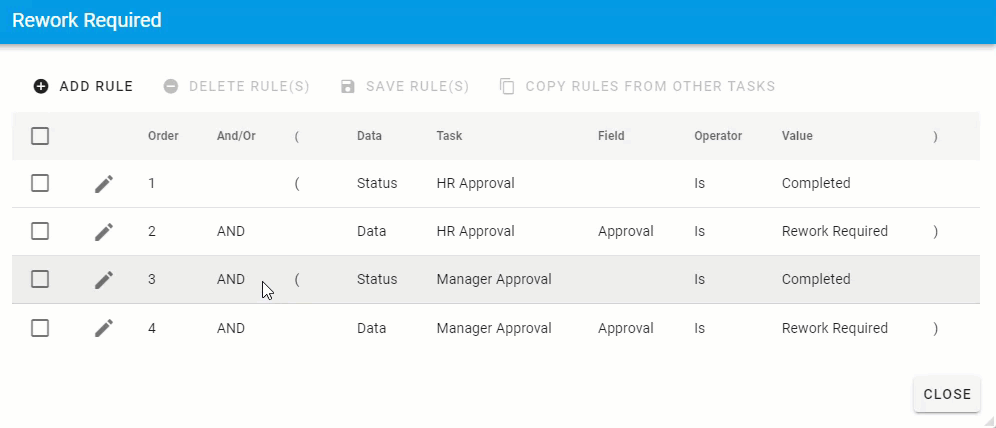
Task: Tick the checkbox for rule 4
Action: coord(40,328)
